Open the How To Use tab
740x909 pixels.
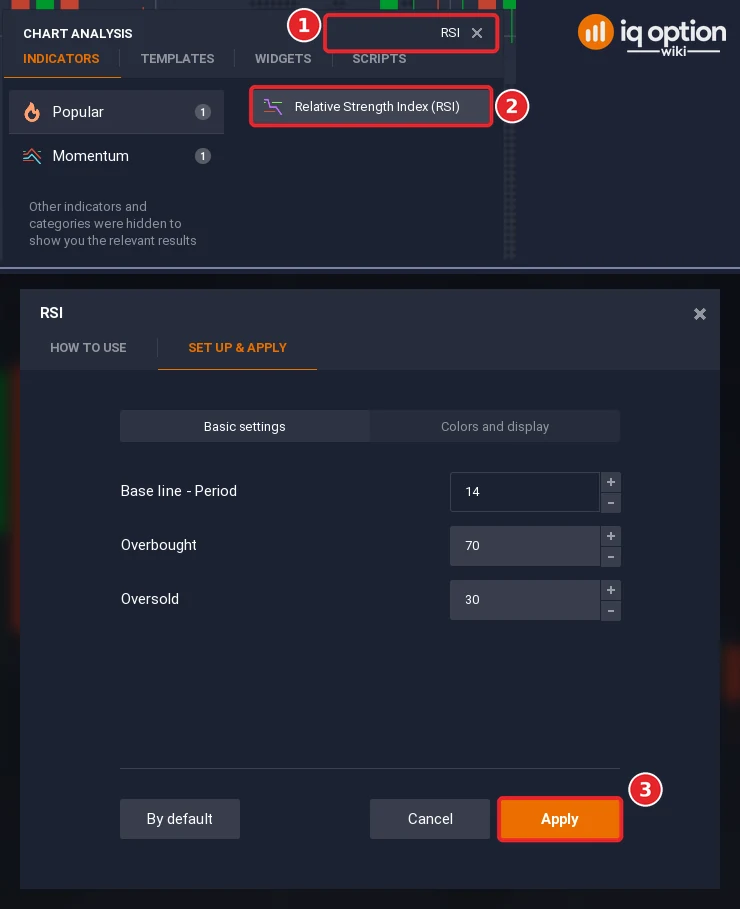[88, 348]
